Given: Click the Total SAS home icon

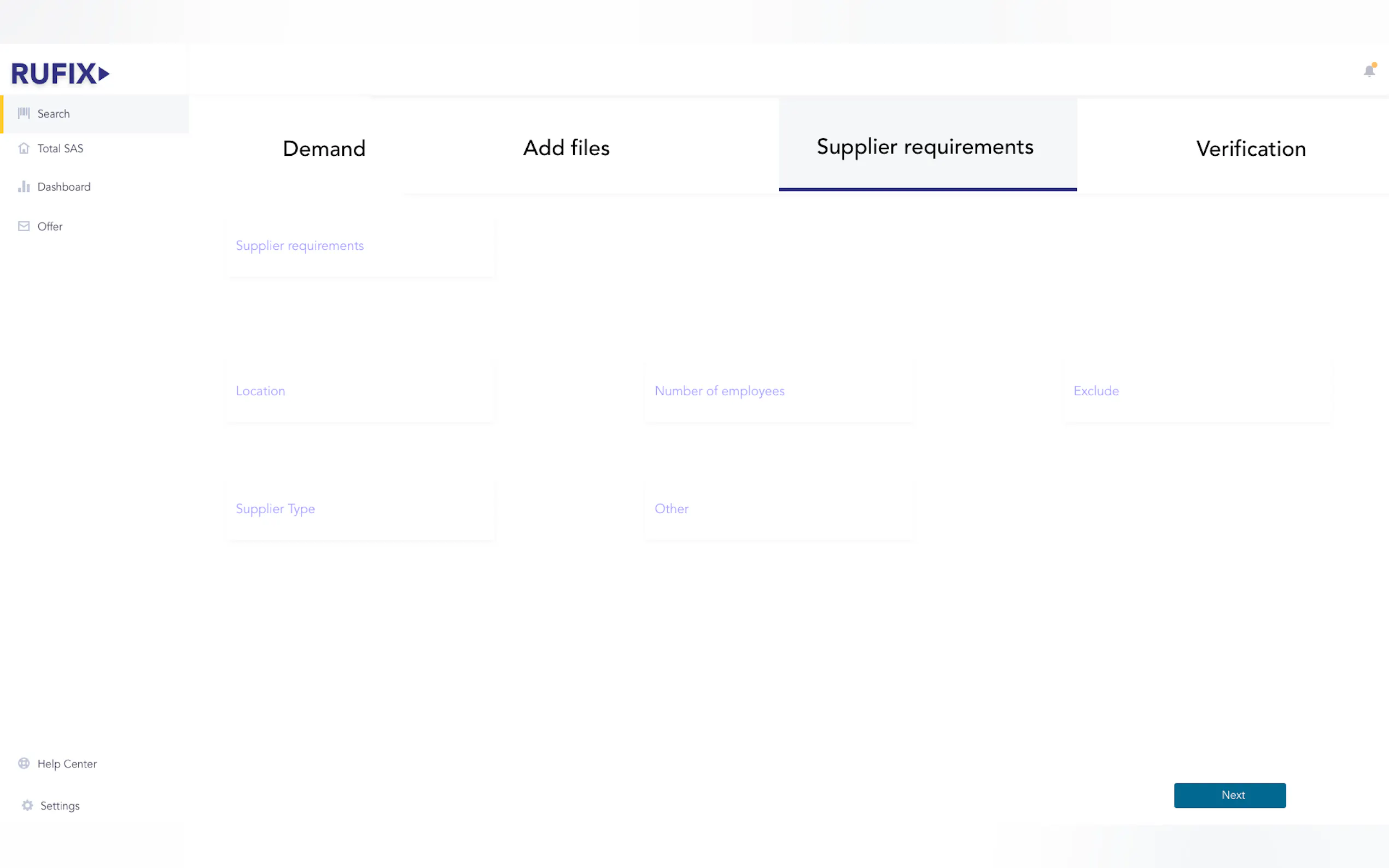Looking at the screenshot, I should coord(24,148).
